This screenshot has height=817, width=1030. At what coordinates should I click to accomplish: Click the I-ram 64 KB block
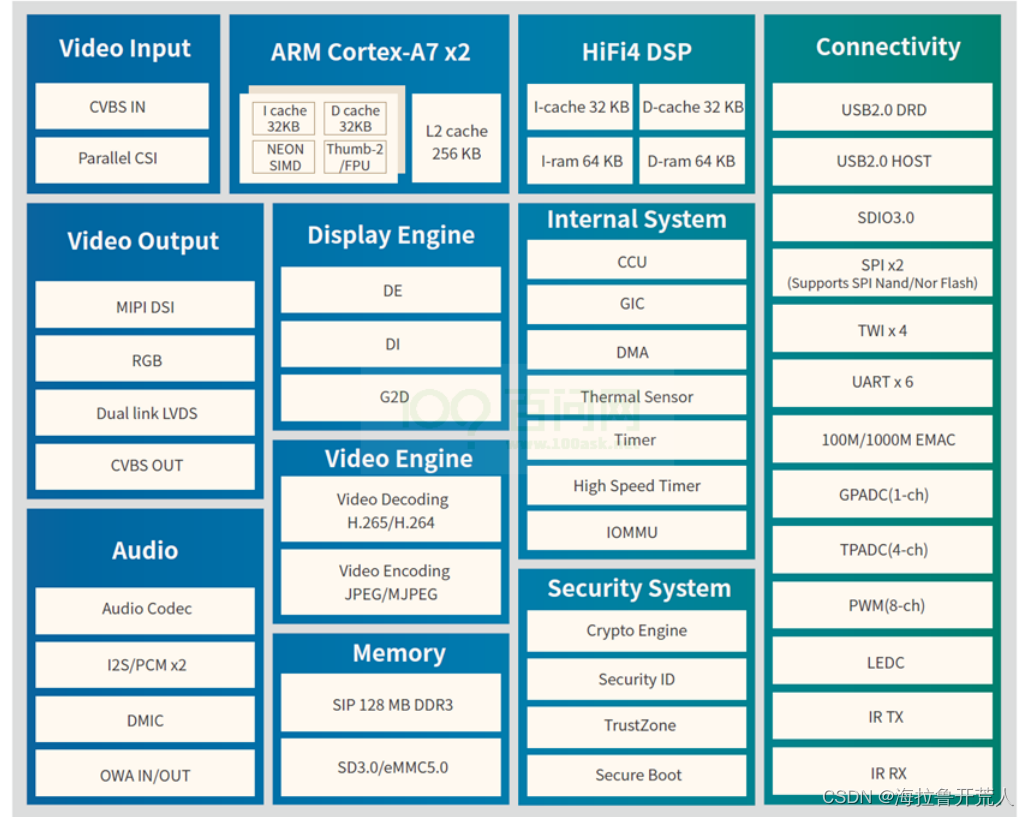(580, 161)
